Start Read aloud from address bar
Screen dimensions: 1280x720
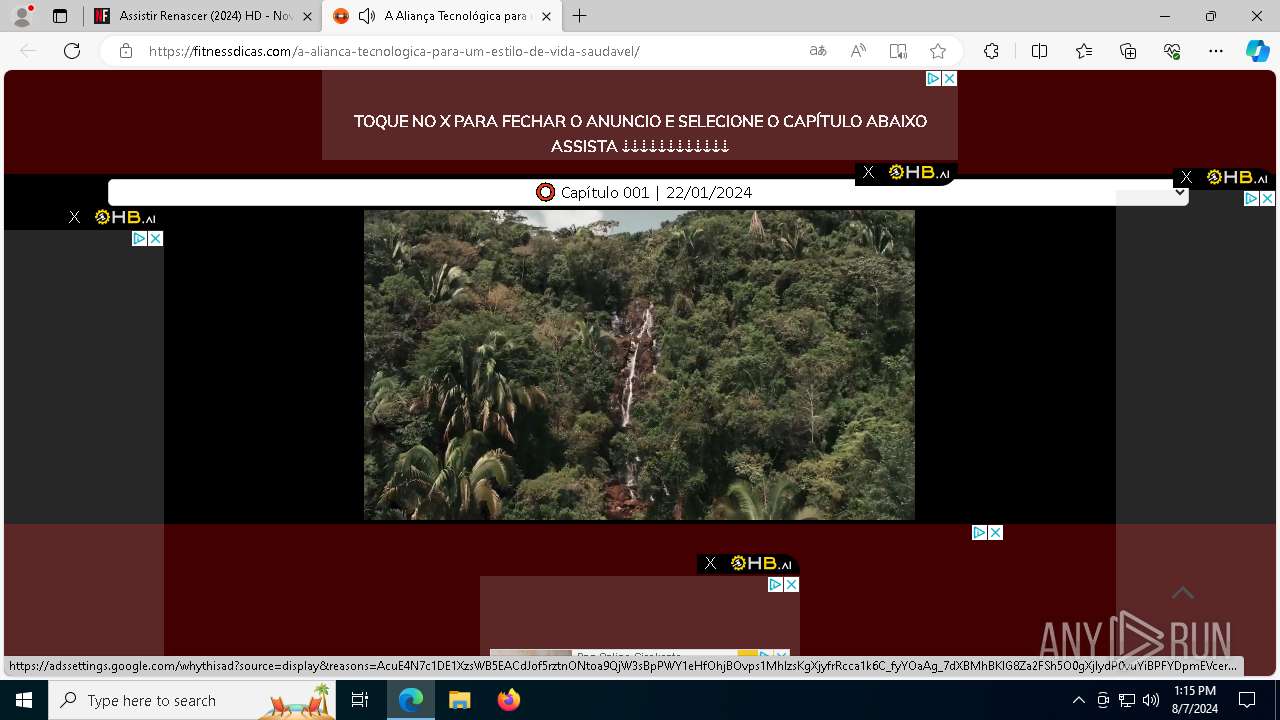[x=858, y=51]
